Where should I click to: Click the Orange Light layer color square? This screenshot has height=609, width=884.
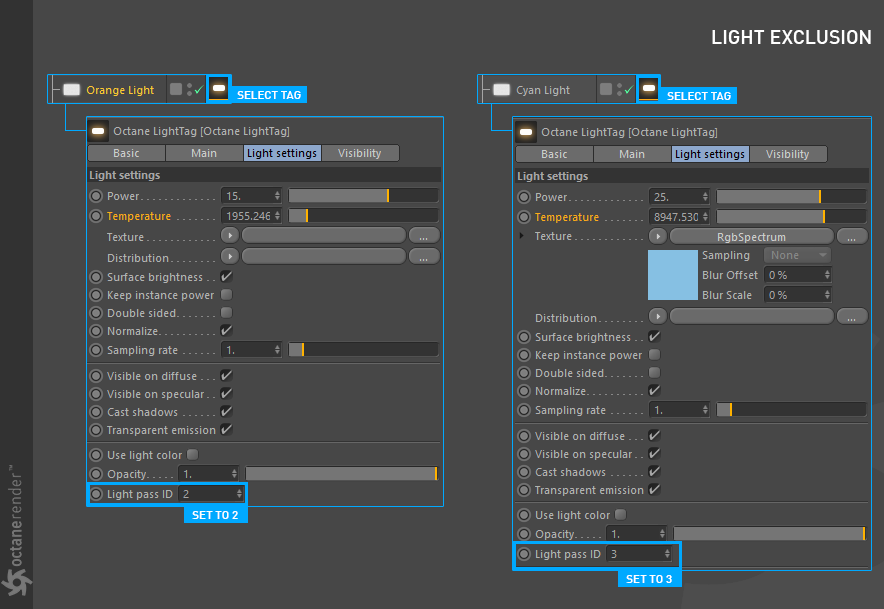(176, 90)
